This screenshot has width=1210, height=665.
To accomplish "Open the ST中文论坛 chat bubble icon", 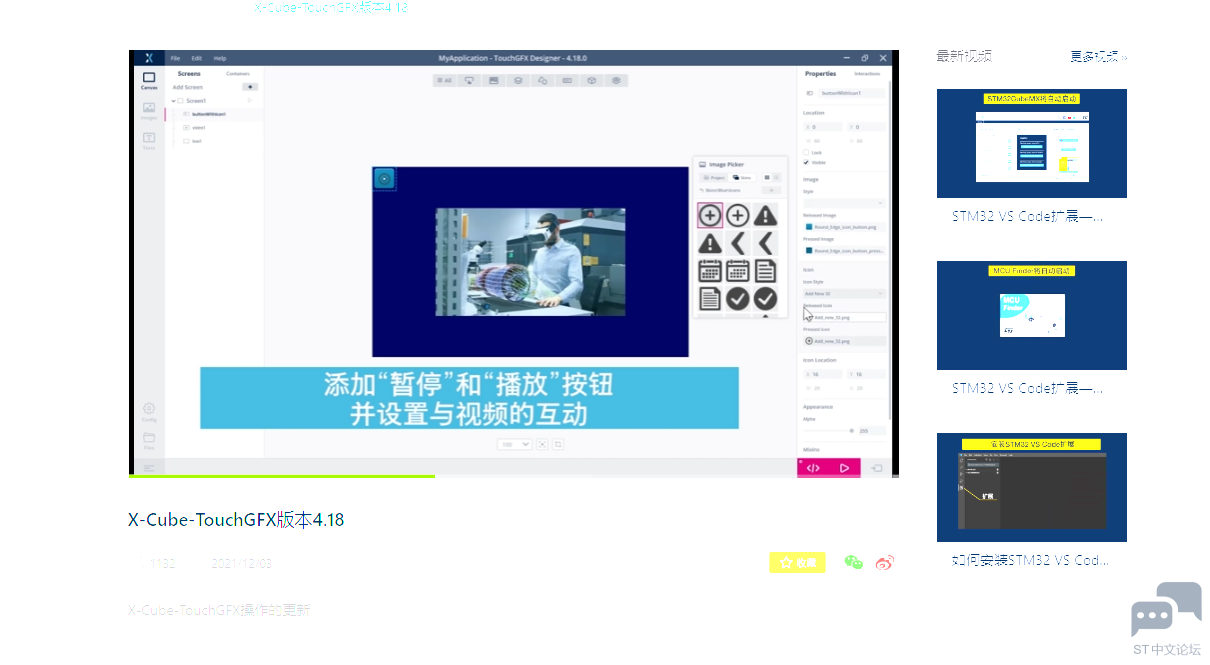I will pos(1166,609).
